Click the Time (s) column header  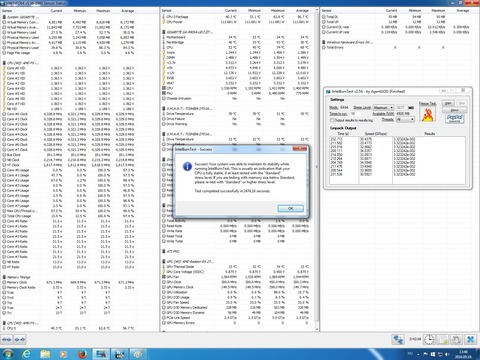[343, 134]
